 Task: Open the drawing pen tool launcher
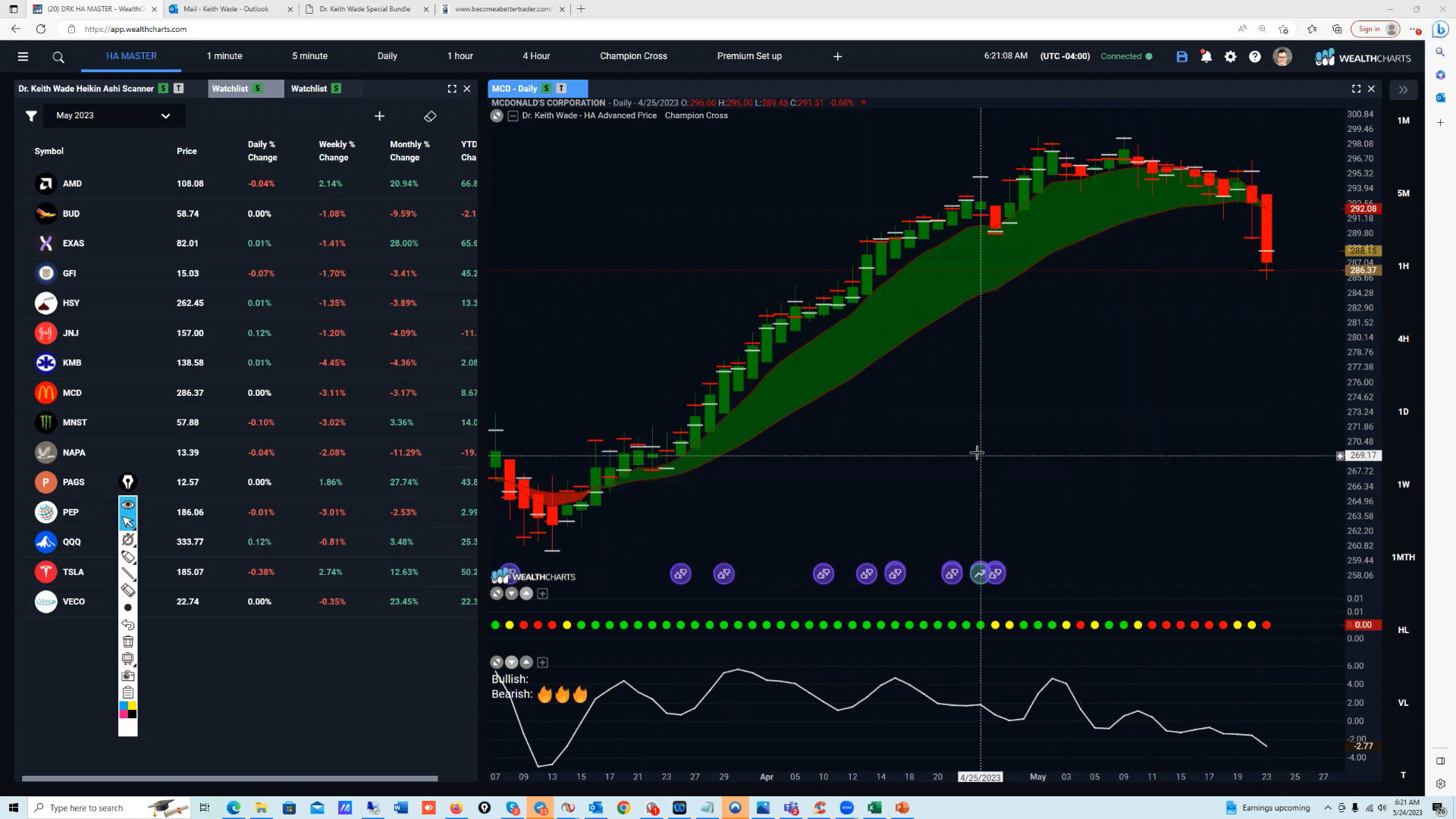[127, 482]
